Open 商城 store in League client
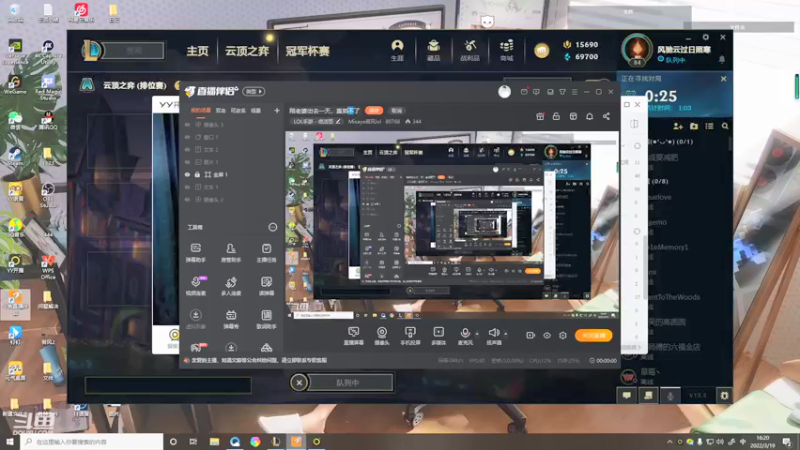This screenshot has width=800, height=450. pyautogui.click(x=507, y=51)
